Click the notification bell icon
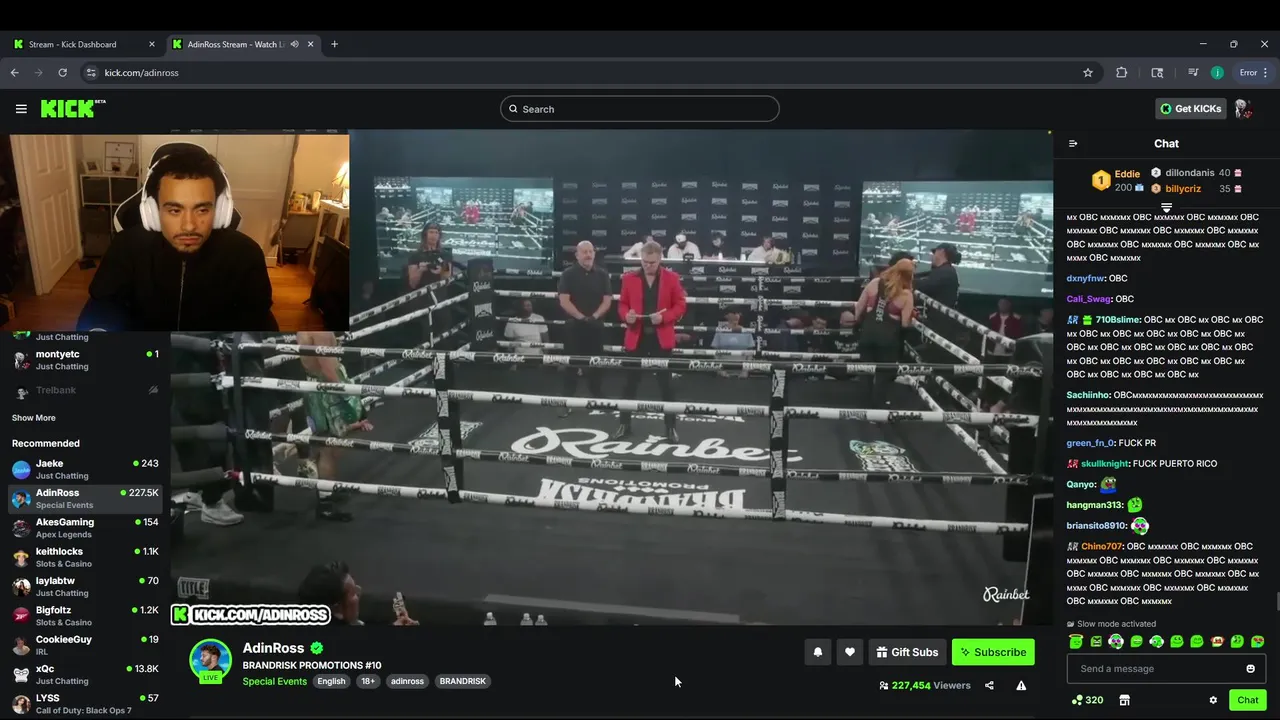The width and height of the screenshot is (1280, 720). pyautogui.click(x=817, y=652)
